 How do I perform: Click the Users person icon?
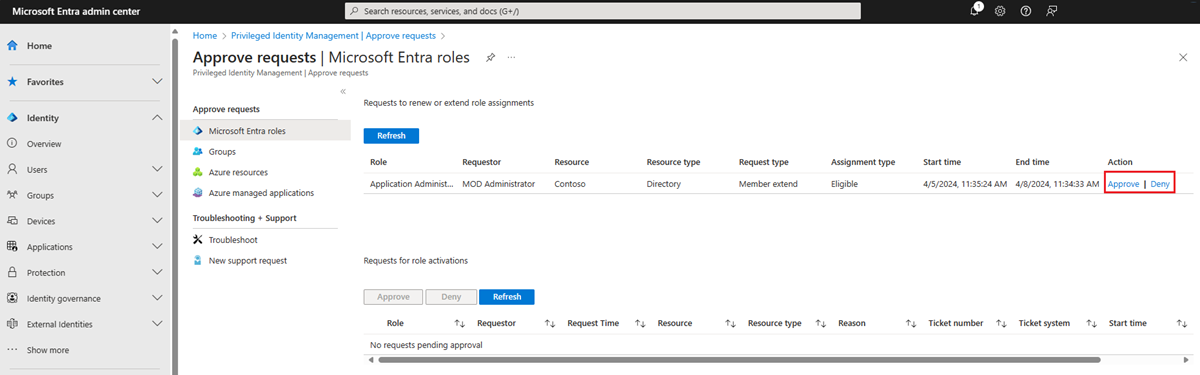pos(13,170)
